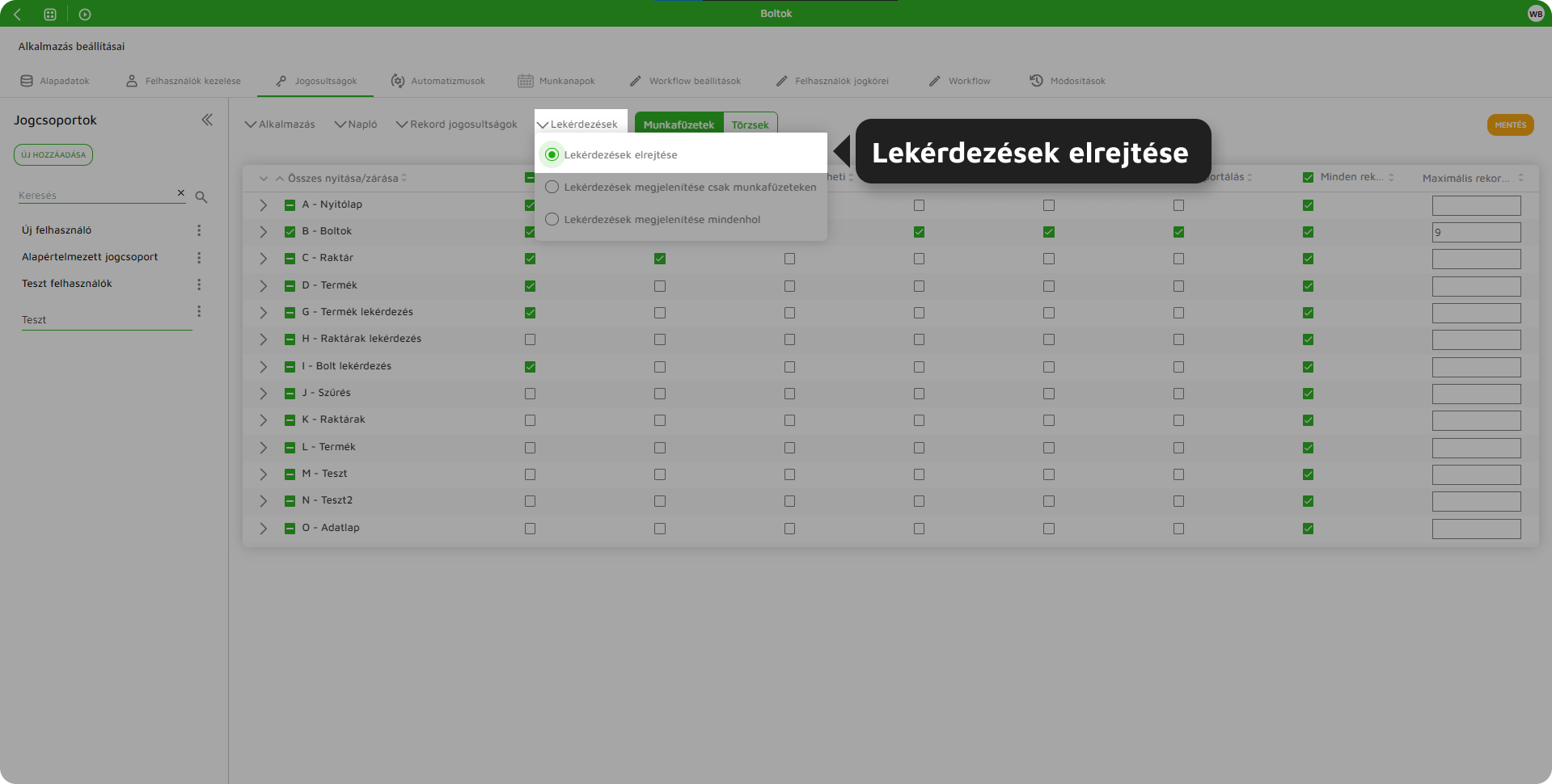The width and height of the screenshot is (1552, 784).
Task: Click the back arrow icon in the top bar
Action: pyautogui.click(x=18, y=14)
